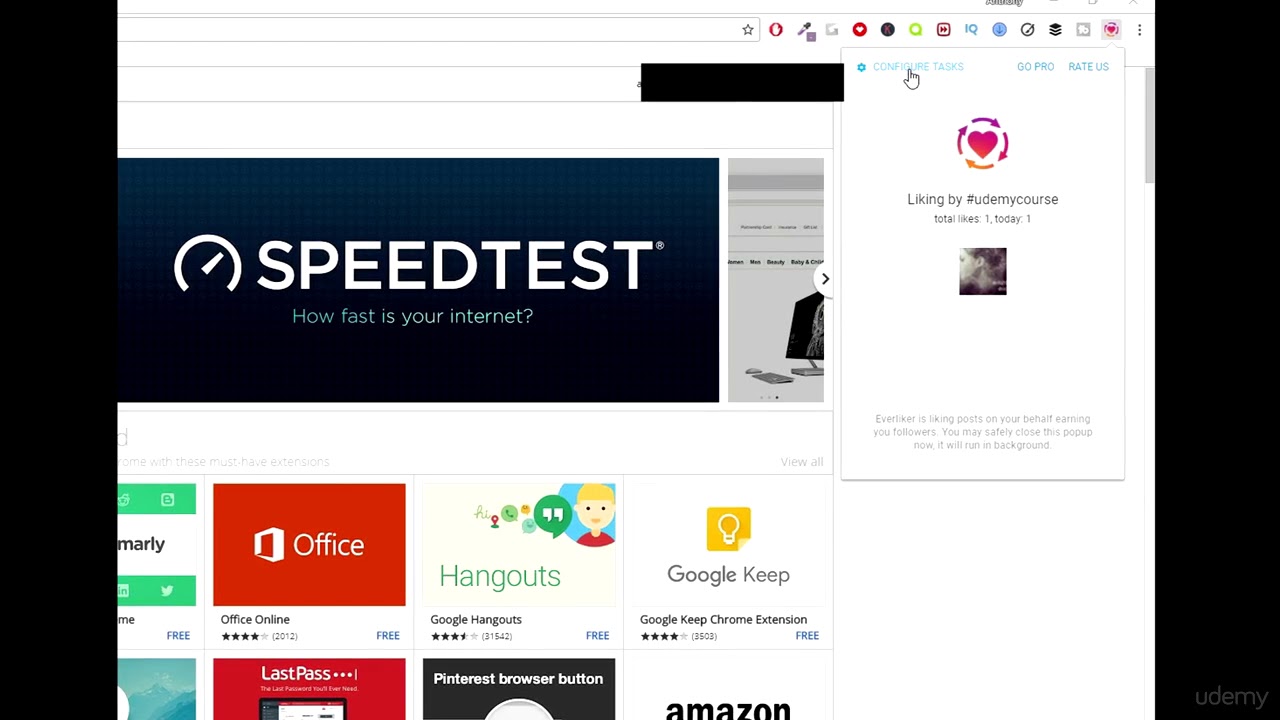Screen dimensions: 1280x720
Task: Click the page vertical scrollbar
Action: coord(1150,126)
